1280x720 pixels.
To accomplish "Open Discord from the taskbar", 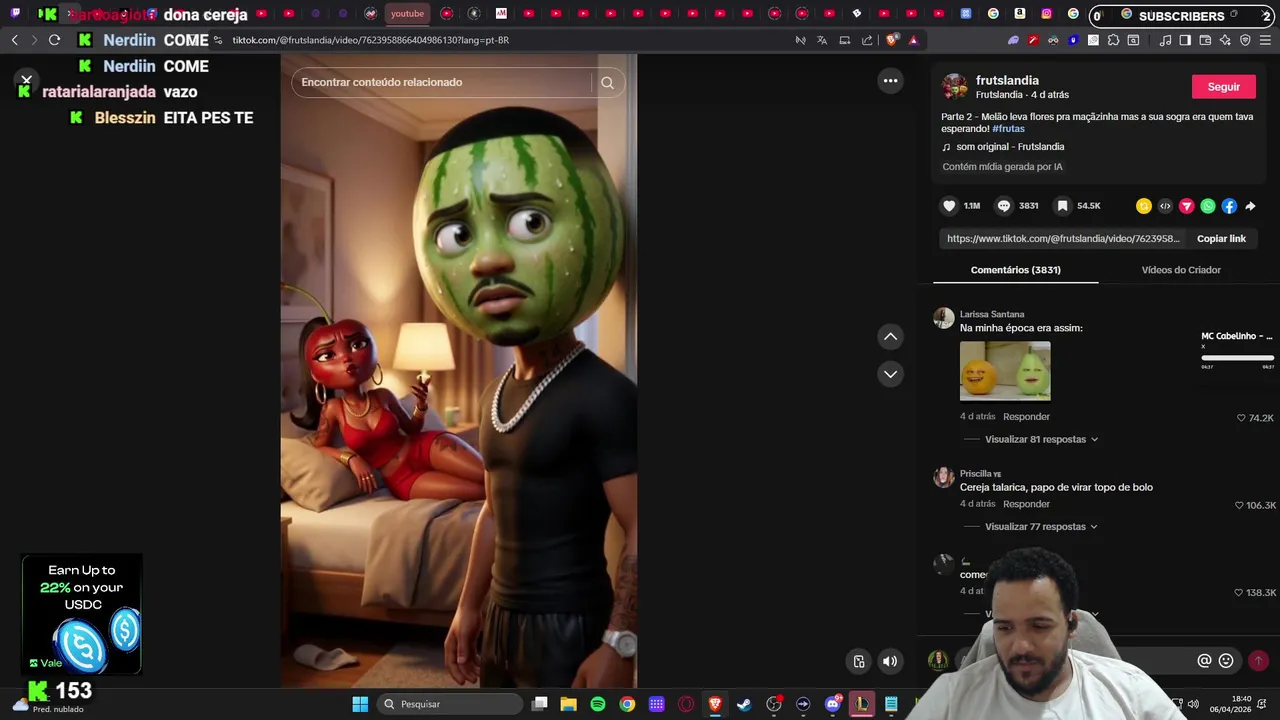I will (x=833, y=704).
